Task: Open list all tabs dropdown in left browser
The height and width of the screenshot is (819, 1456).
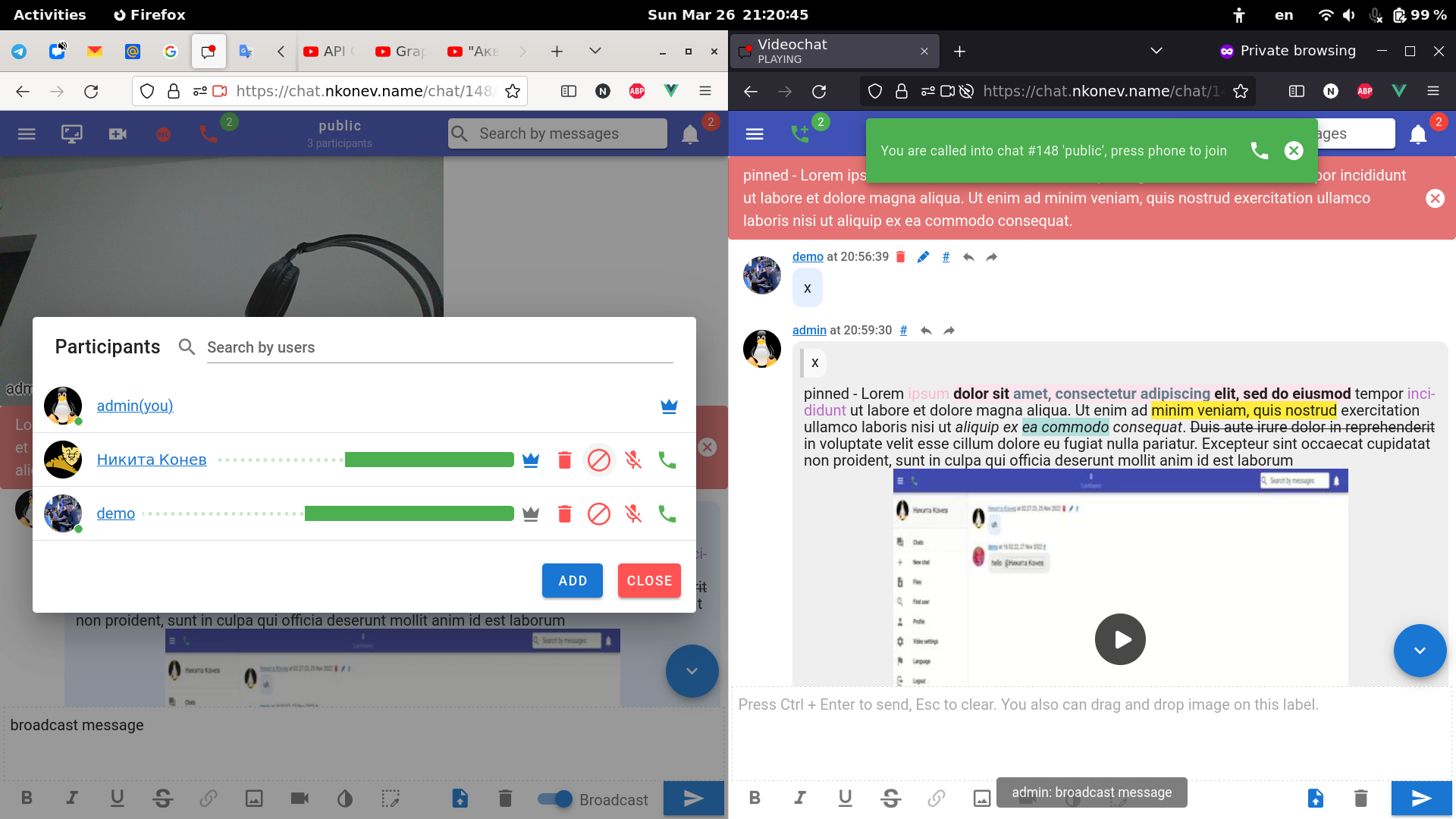Action: pyautogui.click(x=595, y=51)
